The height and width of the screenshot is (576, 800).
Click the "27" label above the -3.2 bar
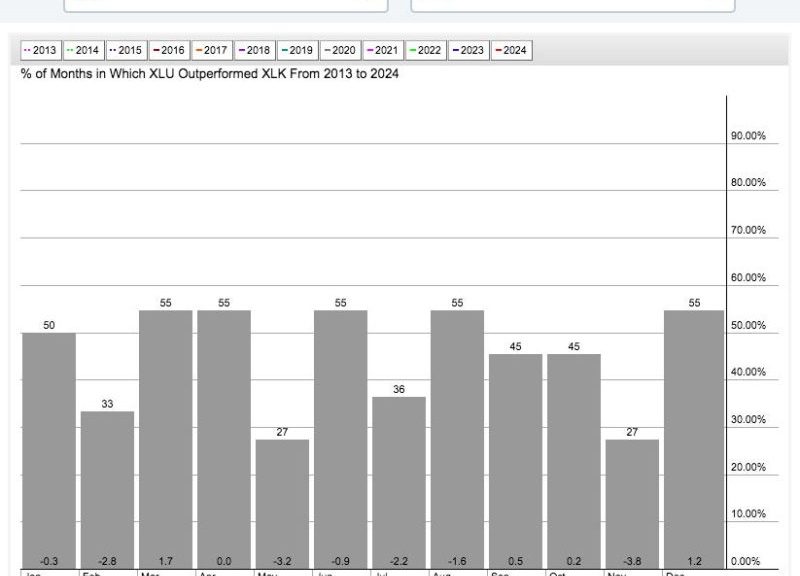[282, 432]
